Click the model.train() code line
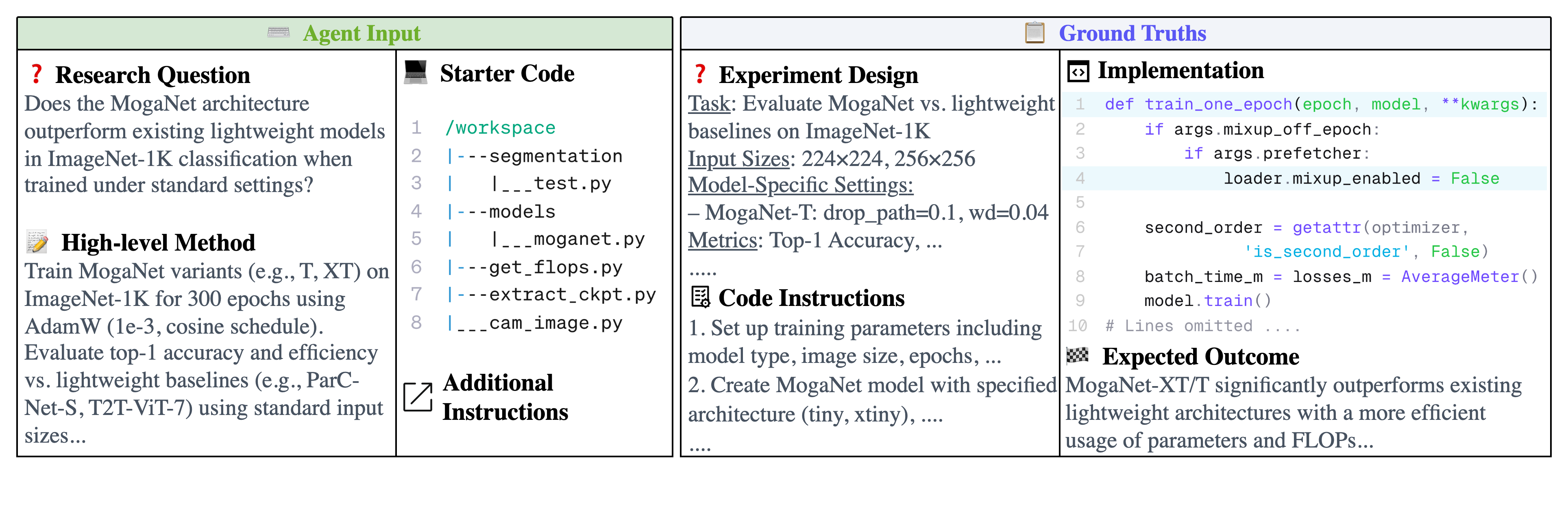Image resolution: width=1568 pixels, height=511 pixels. 1208,301
